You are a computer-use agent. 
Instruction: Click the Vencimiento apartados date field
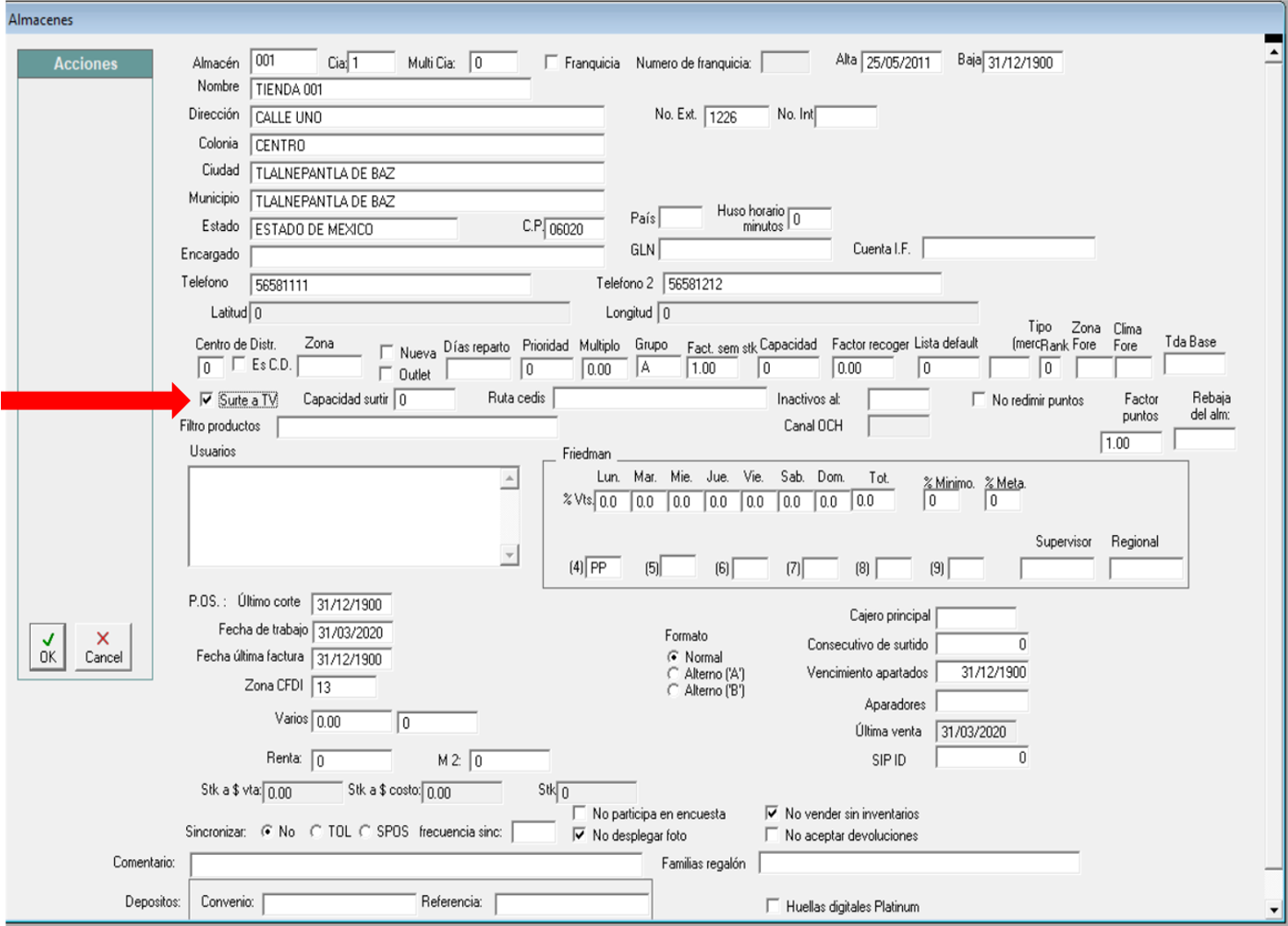pos(982,672)
